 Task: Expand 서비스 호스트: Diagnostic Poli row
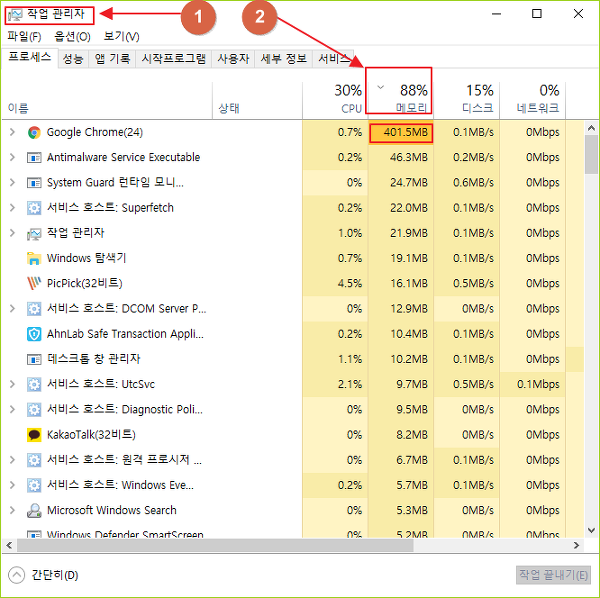point(12,409)
